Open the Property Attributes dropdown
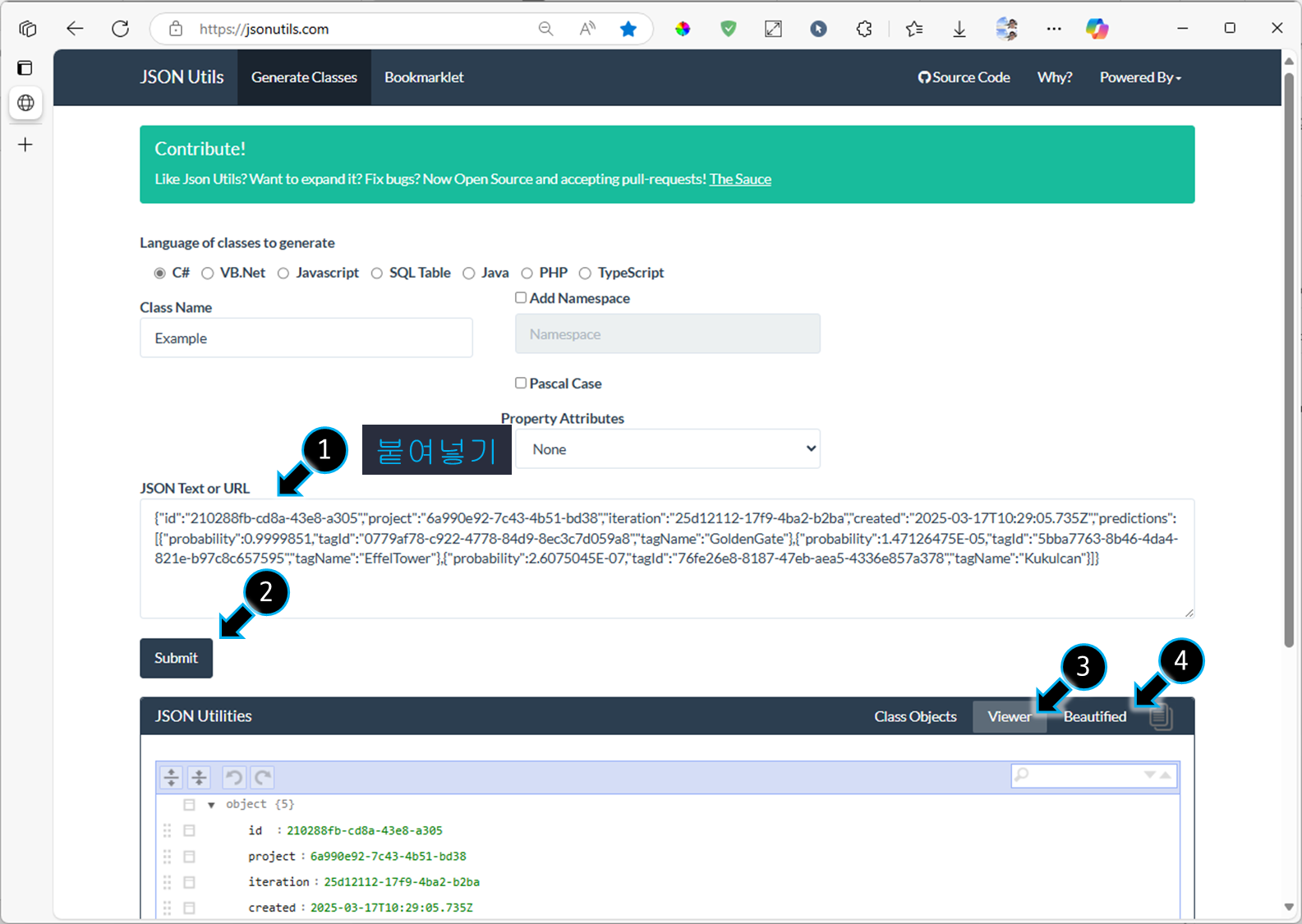The image size is (1302, 924). tap(667, 449)
